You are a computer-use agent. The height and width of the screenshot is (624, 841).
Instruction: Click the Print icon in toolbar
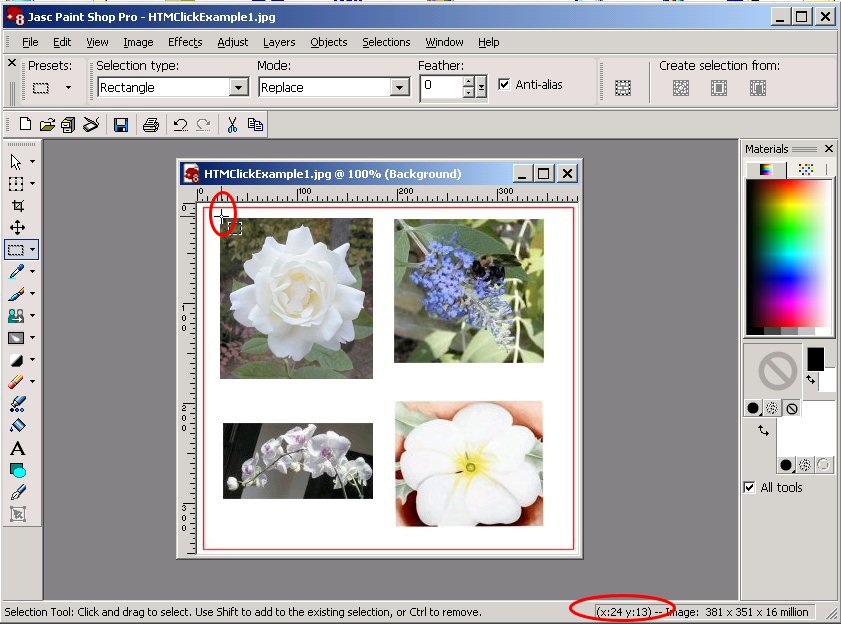(150, 125)
